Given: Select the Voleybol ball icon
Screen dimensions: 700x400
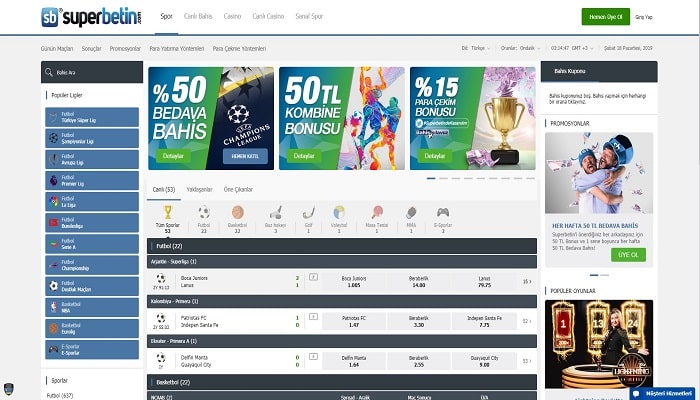Looking at the screenshot, I should point(339,213).
